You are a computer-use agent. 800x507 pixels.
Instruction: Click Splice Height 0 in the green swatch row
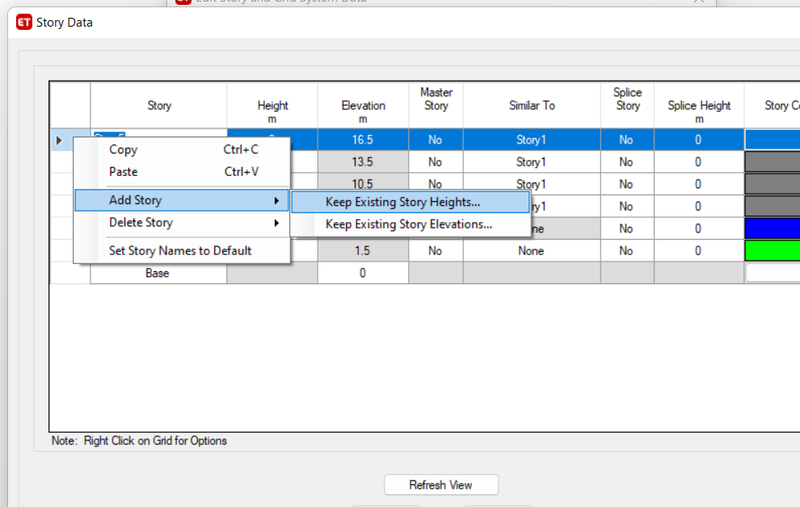pyautogui.click(x=699, y=251)
